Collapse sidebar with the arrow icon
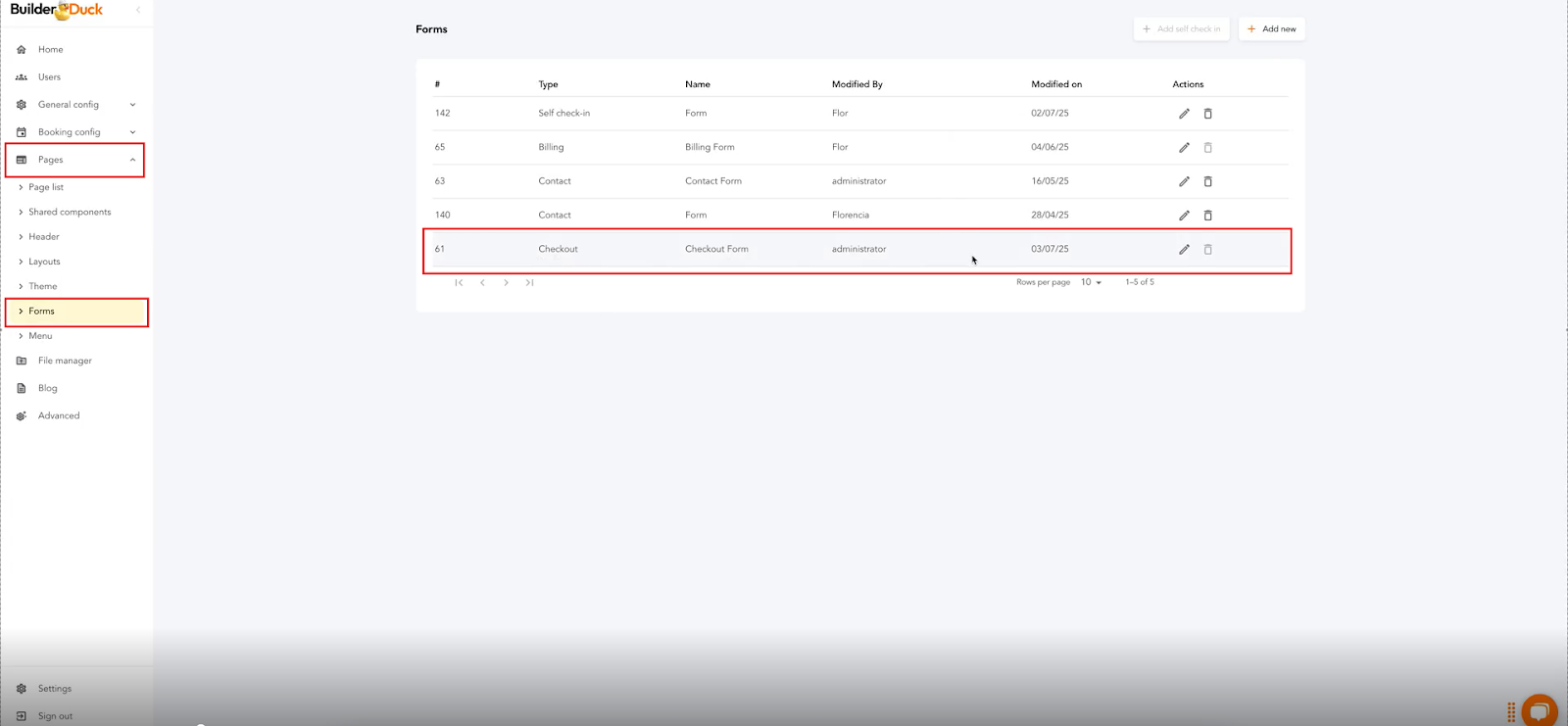Viewport: 1568px width, 726px height. 138,10
